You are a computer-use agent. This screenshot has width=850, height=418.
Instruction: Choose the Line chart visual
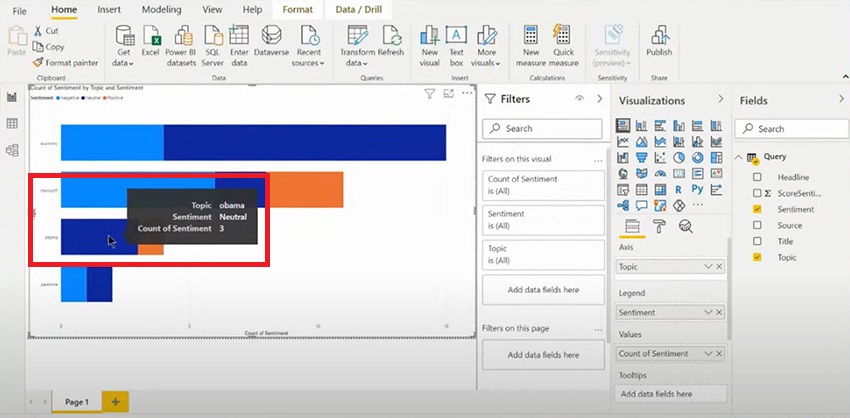pos(623,142)
